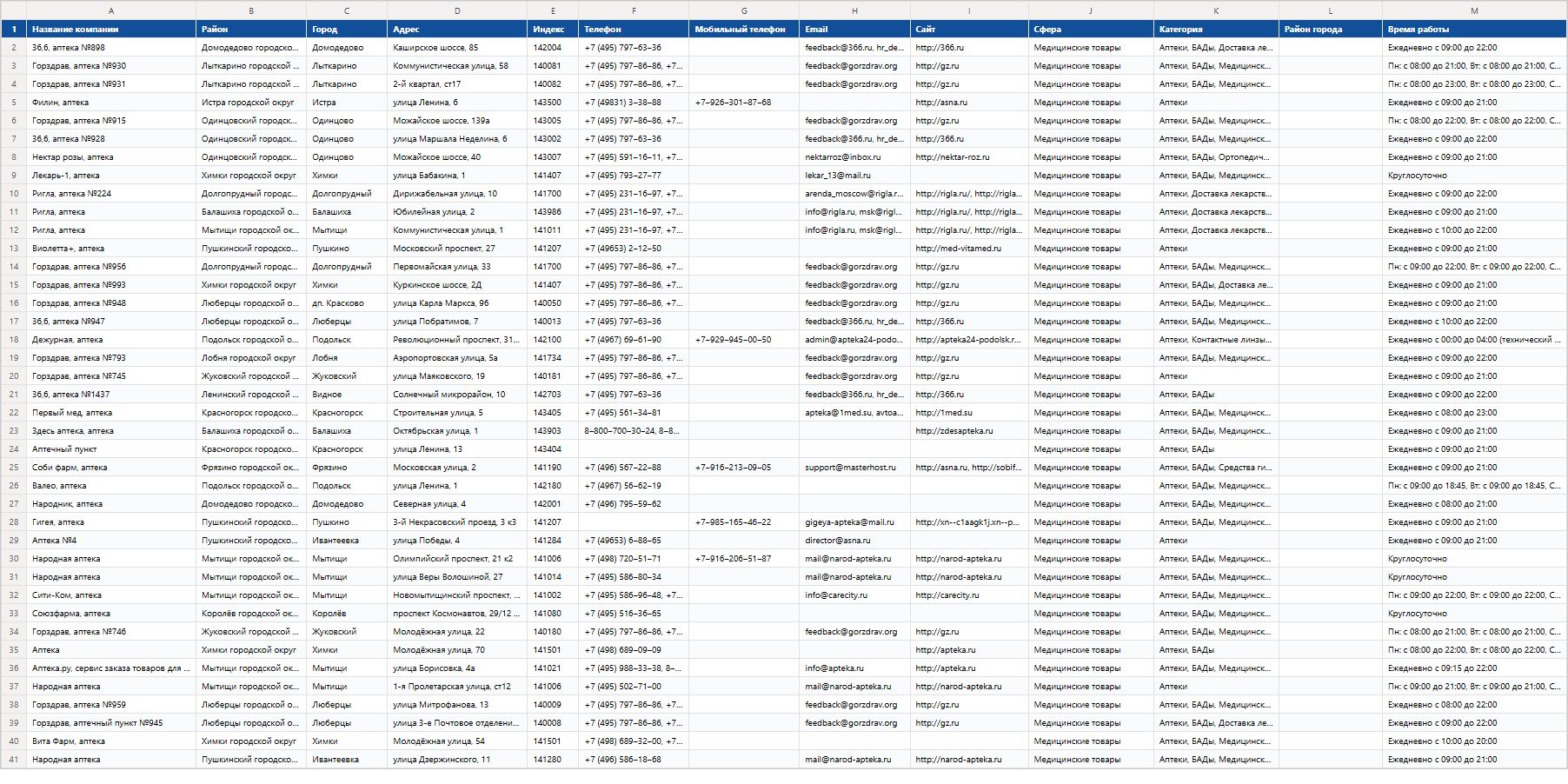Image resolution: width=1568 pixels, height=784 pixels.
Task: Click the 'Название компании' header cell
Action: point(111,30)
